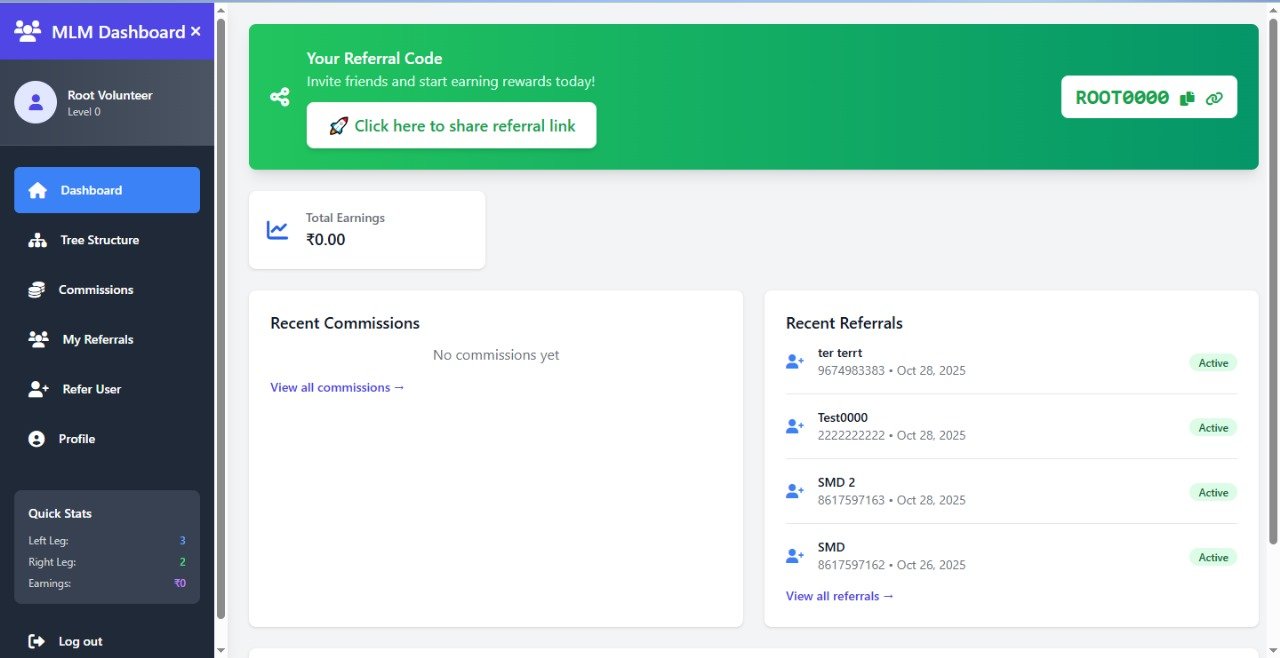The height and width of the screenshot is (658, 1280).
Task: Click the Total Earnings chart icon
Action: coord(277,230)
